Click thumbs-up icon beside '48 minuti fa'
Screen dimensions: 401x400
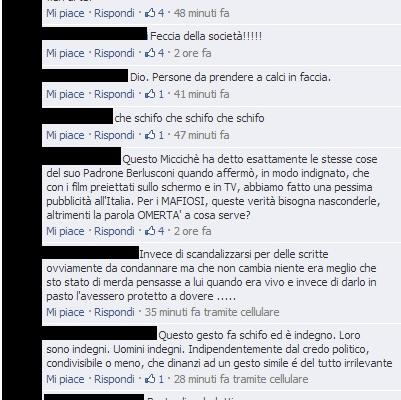(x=150, y=13)
